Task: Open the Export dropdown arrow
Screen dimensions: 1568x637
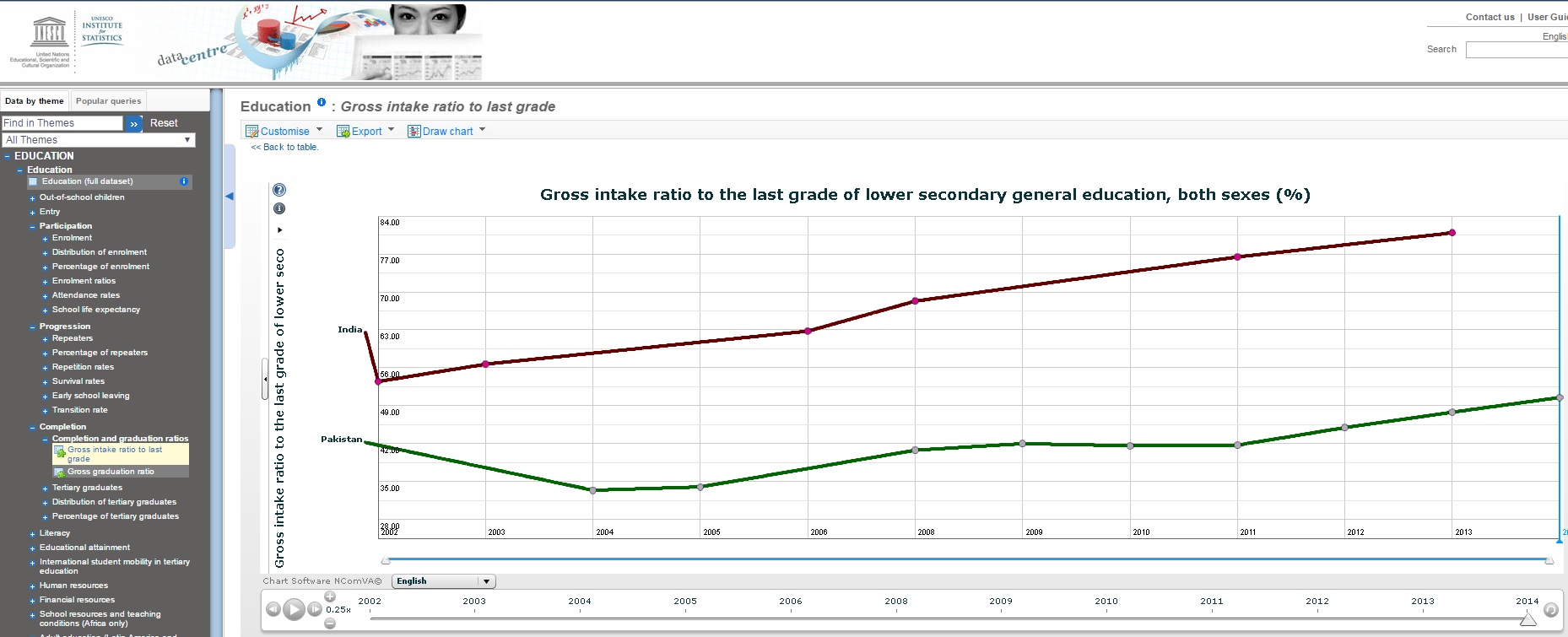Action: (x=391, y=130)
